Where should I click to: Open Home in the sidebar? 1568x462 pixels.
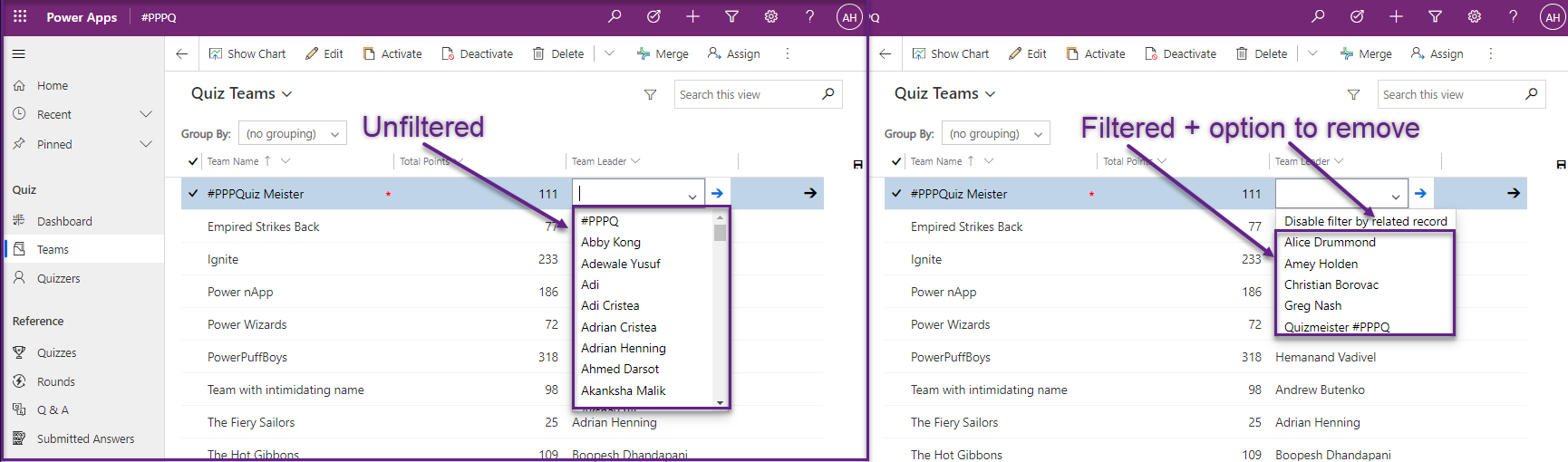pyautogui.click(x=53, y=85)
